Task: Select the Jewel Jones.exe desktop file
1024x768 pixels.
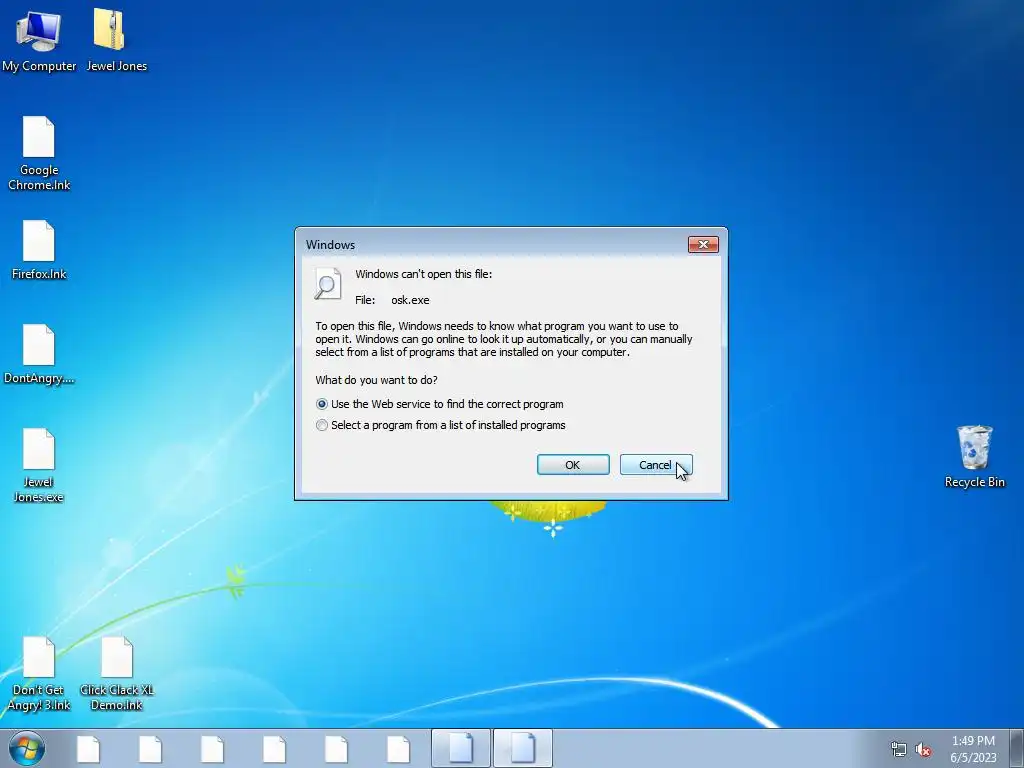Action: (x=39, y=465)
